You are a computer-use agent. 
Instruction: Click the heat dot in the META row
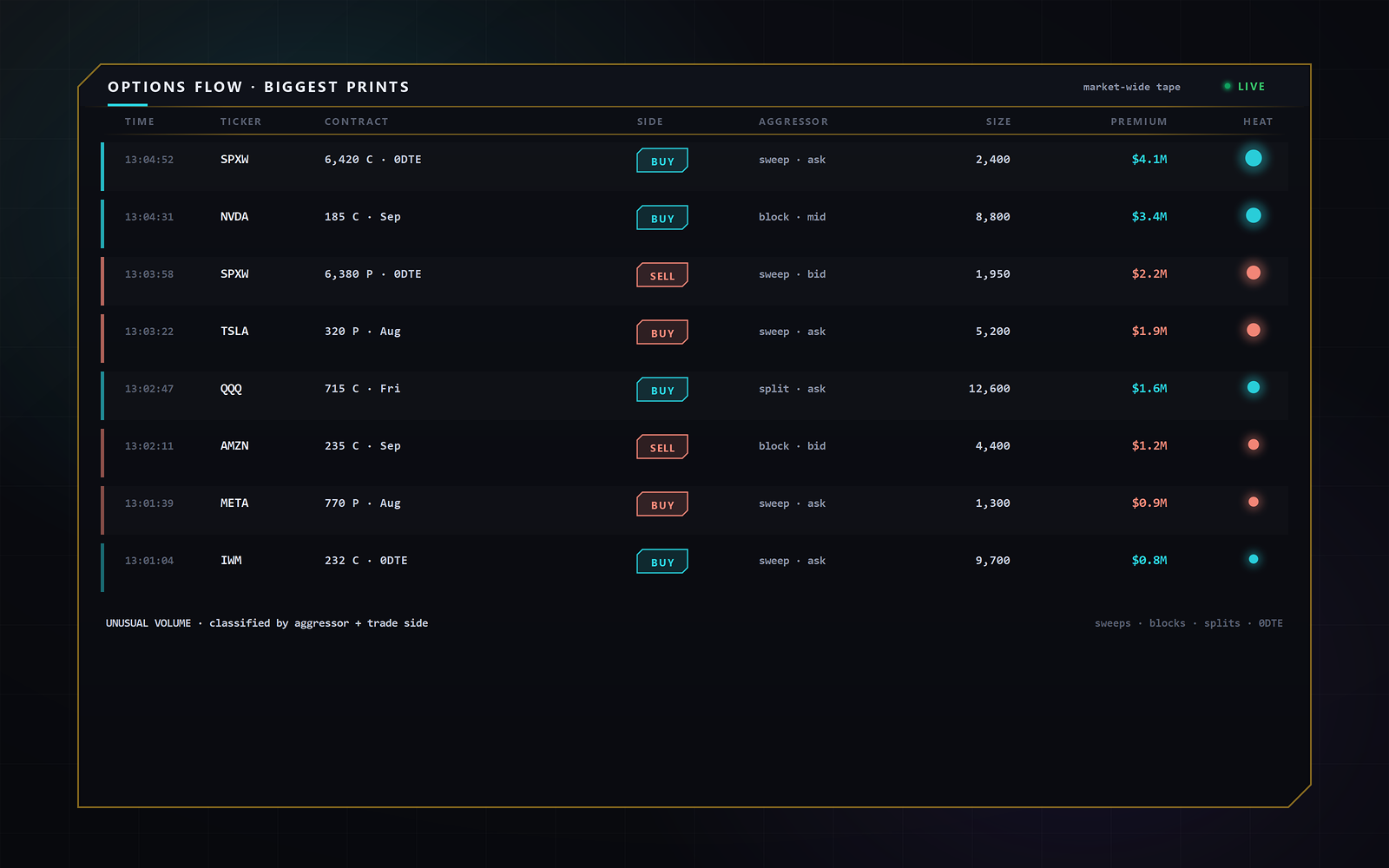point(1254,502)
